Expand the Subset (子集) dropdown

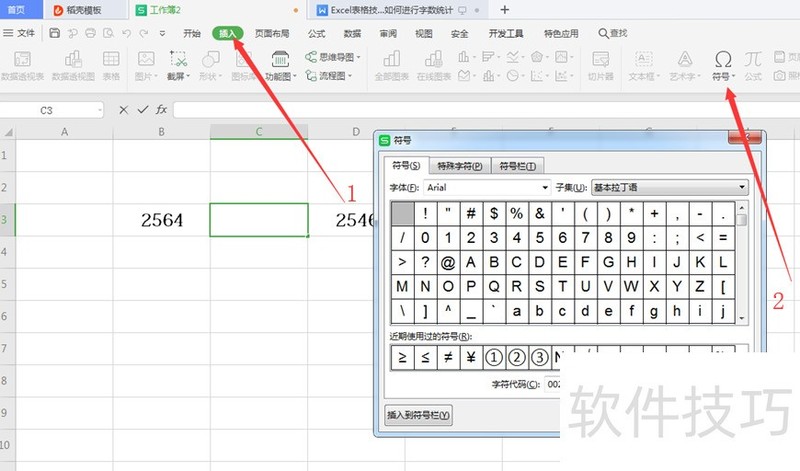point(742,187)
